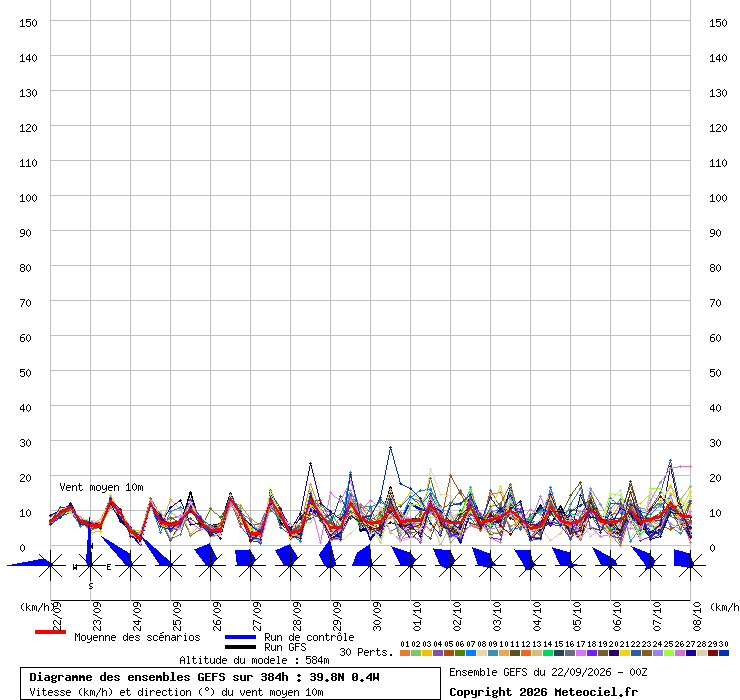This screenshot has height=700, width=740.
Task: Click the wind direction rose at 30/09
Action: (370, 565)
